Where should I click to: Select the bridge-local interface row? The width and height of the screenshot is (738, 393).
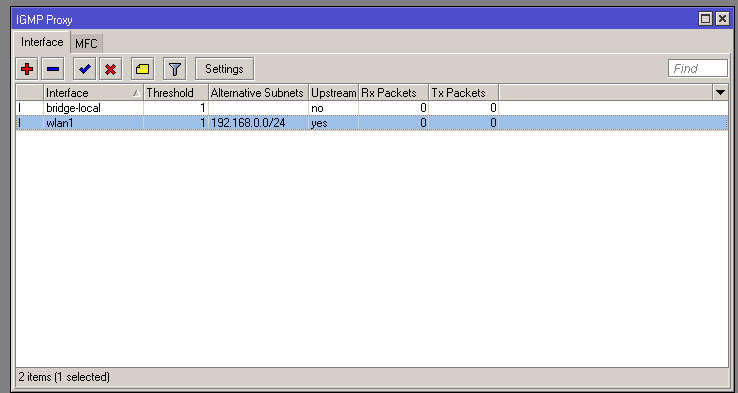click(372, 108)
